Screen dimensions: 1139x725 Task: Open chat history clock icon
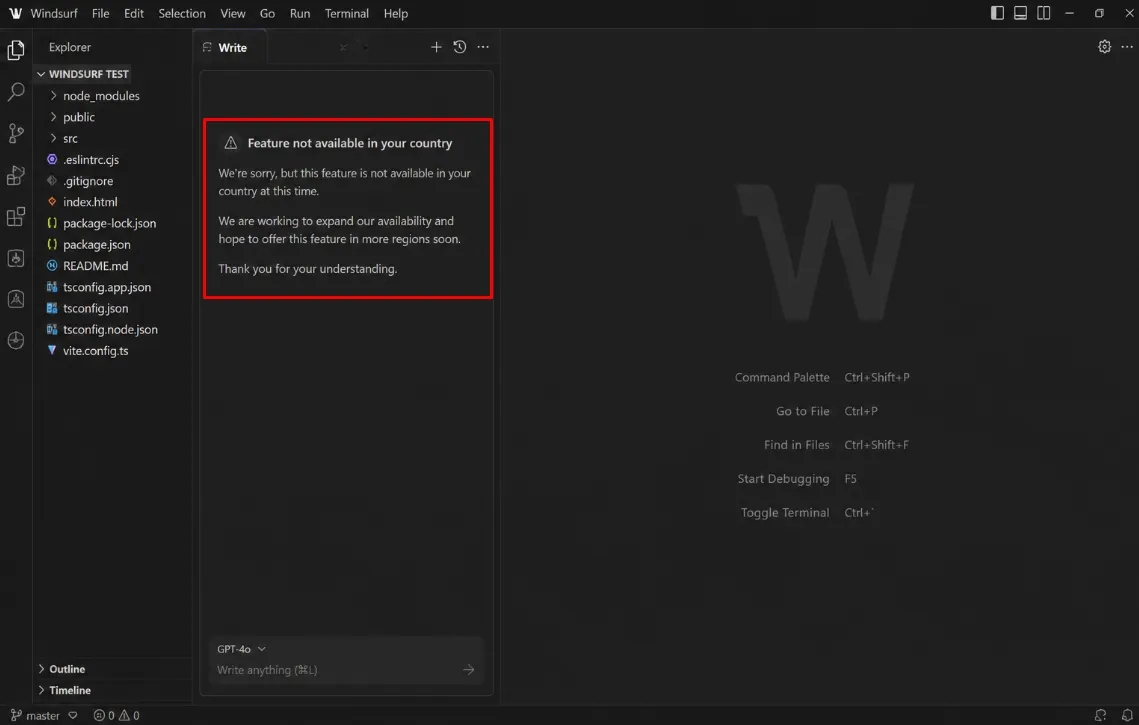(x=460, y=47)
